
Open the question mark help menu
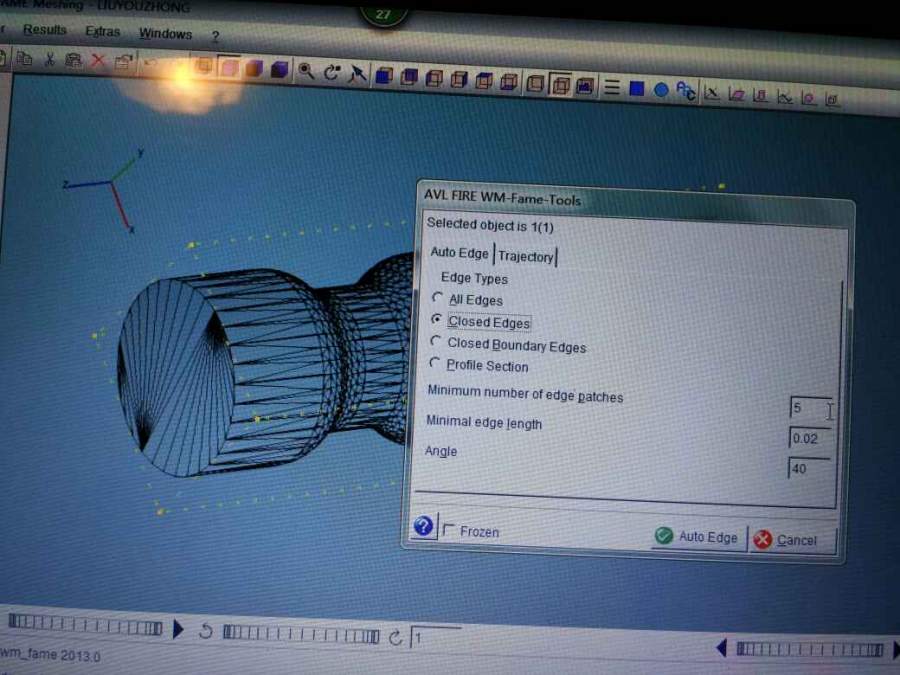point(215,36)
